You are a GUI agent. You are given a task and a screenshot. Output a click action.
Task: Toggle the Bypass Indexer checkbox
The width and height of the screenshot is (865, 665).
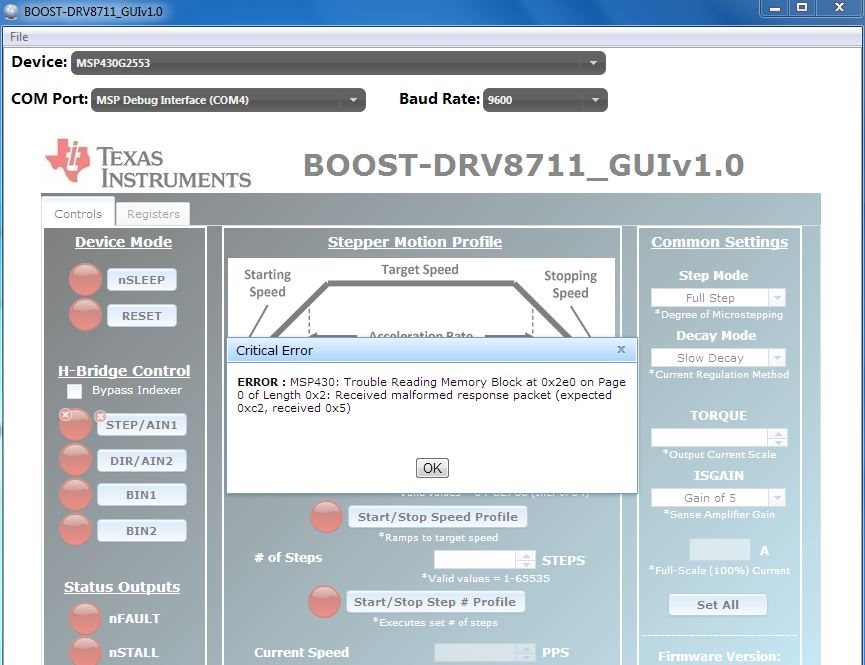coord(74,391)
